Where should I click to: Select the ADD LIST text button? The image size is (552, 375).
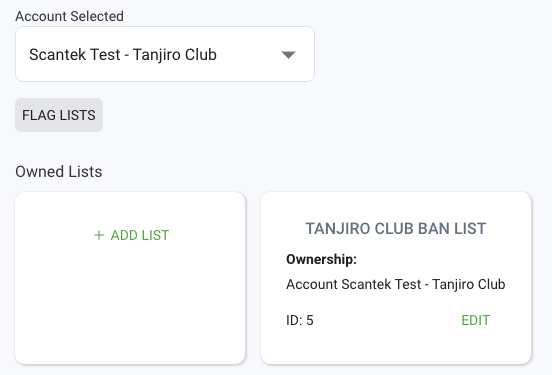point(131,235)
